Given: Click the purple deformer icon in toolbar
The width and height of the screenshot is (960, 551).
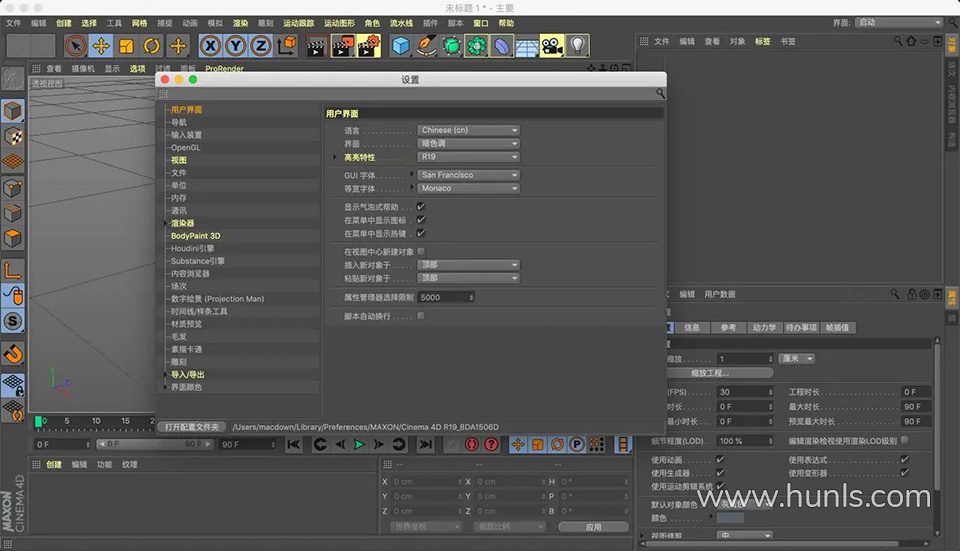Looking at the screenshot, I should 501,46.
